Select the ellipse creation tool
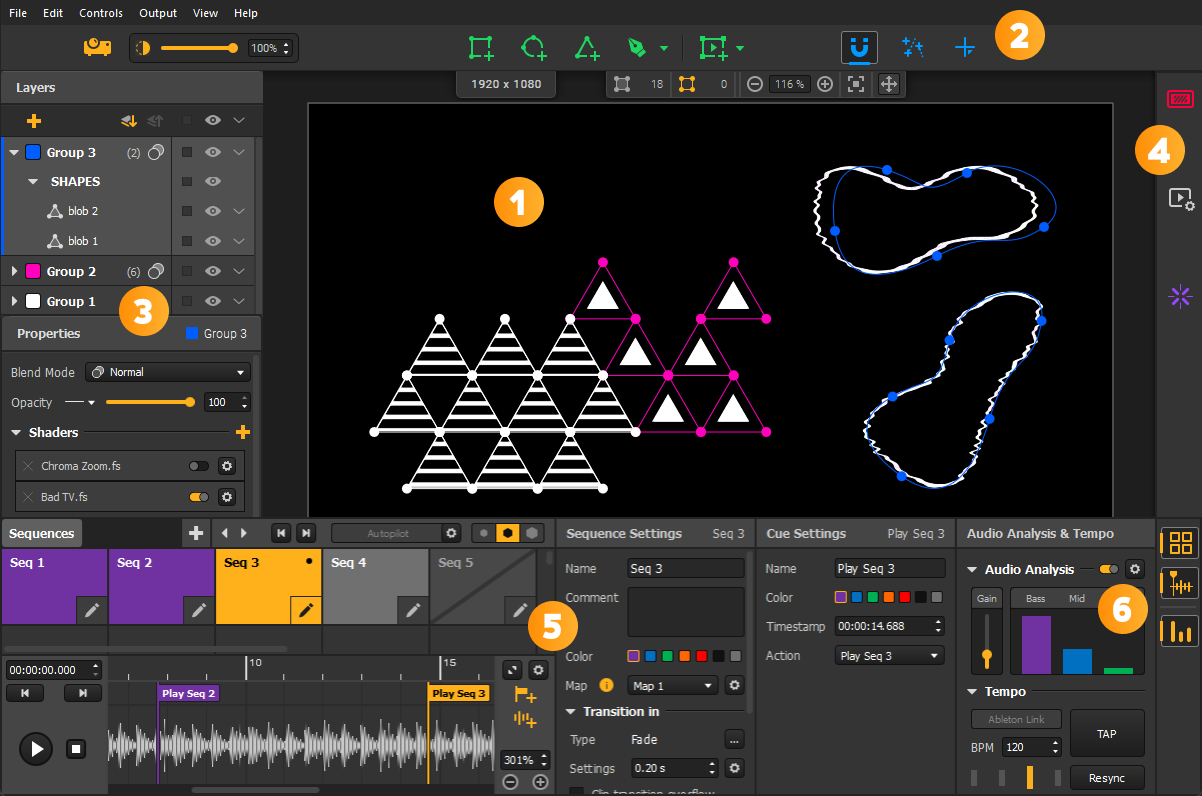 pyautogui.click(x=533, y=47)
